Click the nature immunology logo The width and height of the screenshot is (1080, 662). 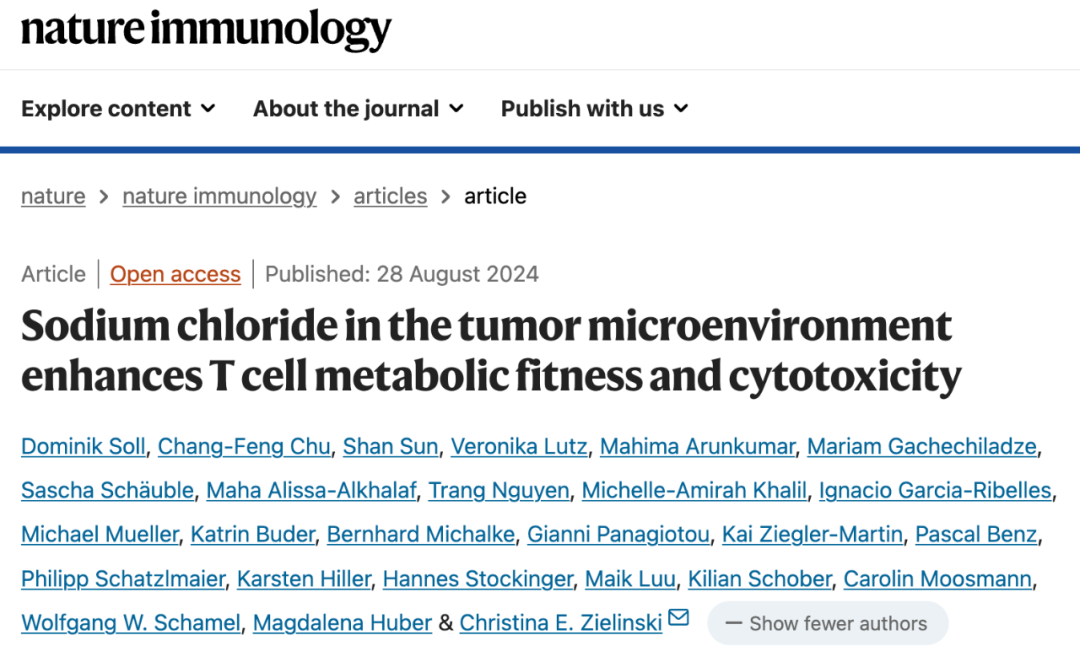[206, 29]
